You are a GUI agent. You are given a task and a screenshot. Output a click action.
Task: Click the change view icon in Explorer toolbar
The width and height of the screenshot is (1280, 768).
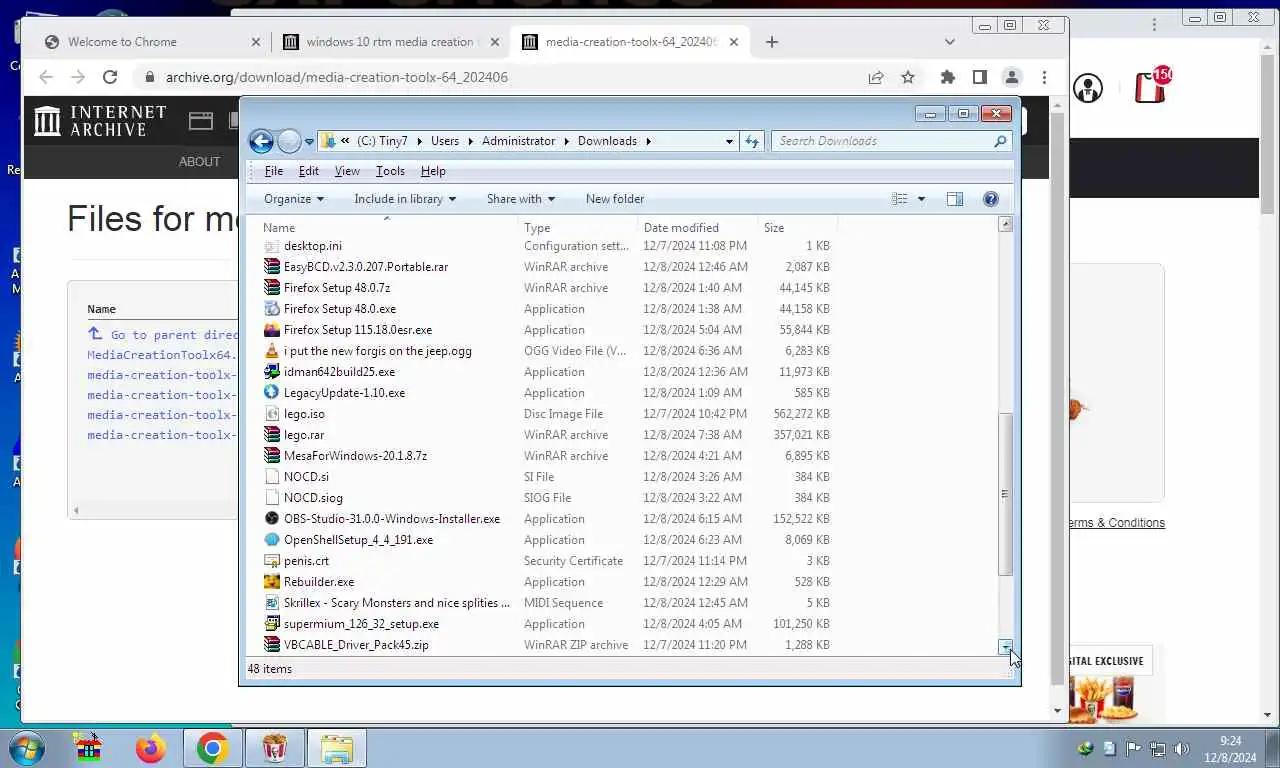[899, 199]
